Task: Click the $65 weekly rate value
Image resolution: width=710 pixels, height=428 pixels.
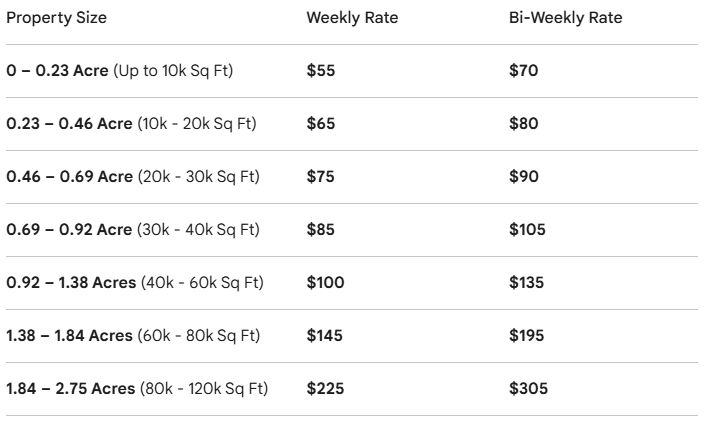Action: (x=321, y=124)
